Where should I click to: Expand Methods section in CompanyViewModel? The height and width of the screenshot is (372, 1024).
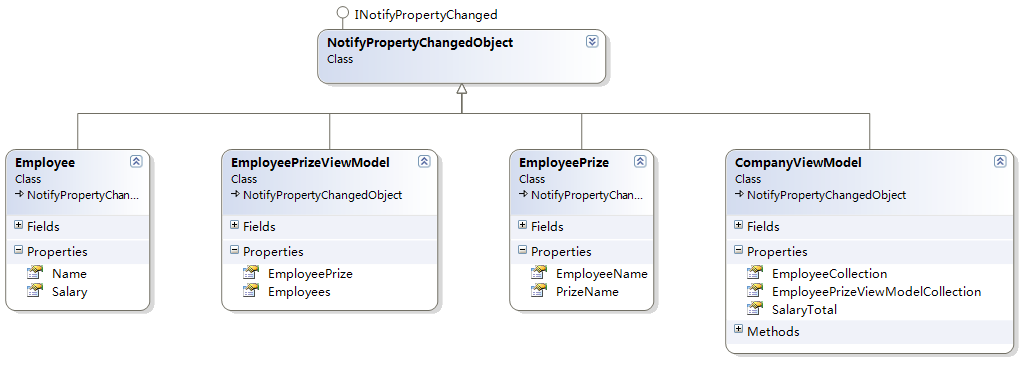point(739,330)
